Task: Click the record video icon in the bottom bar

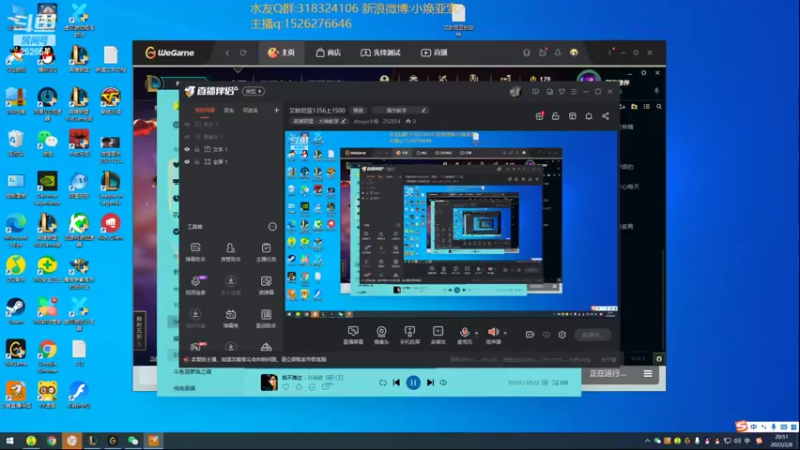Action: (530, 335)
